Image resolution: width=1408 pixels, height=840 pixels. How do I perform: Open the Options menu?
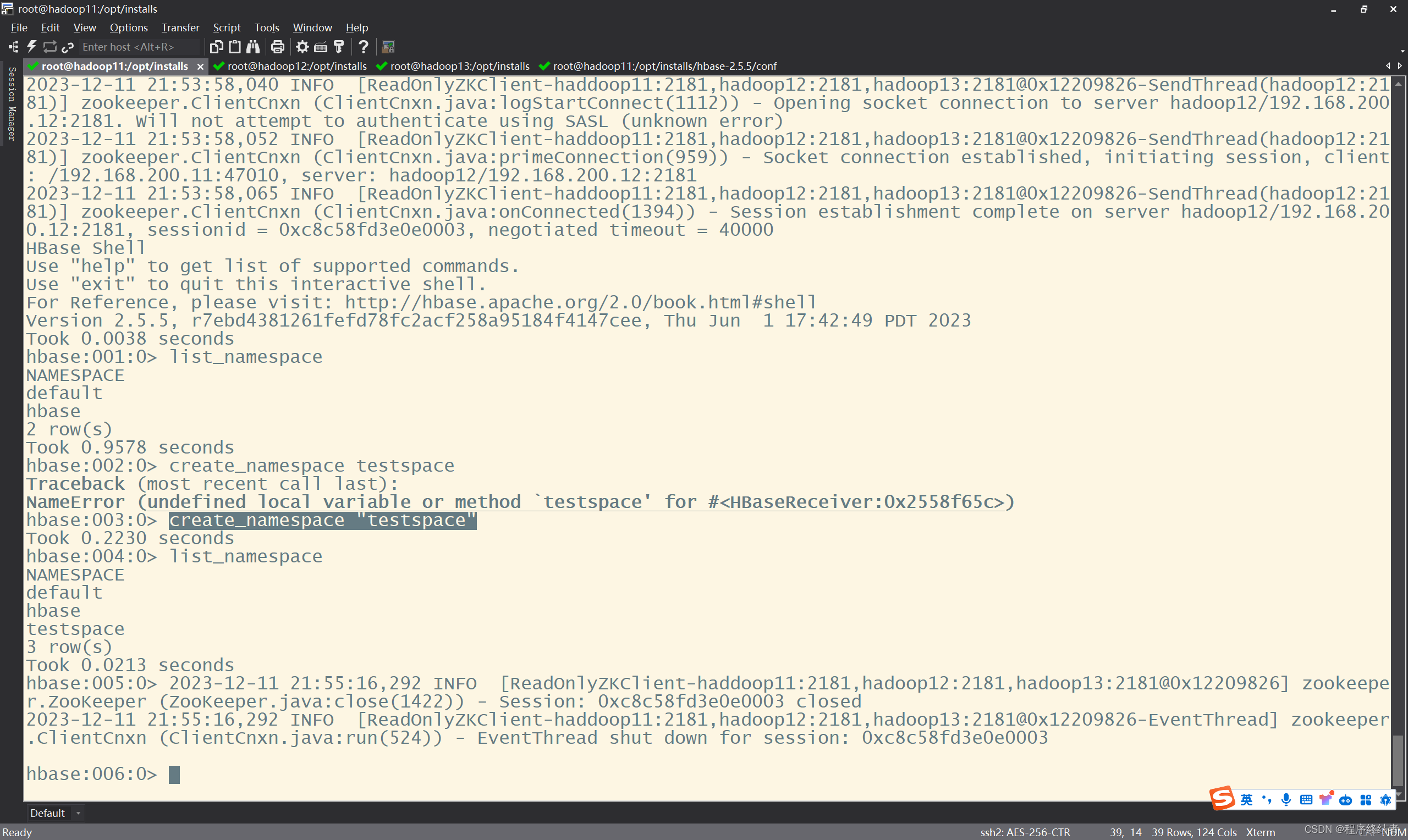click(129, 27)
